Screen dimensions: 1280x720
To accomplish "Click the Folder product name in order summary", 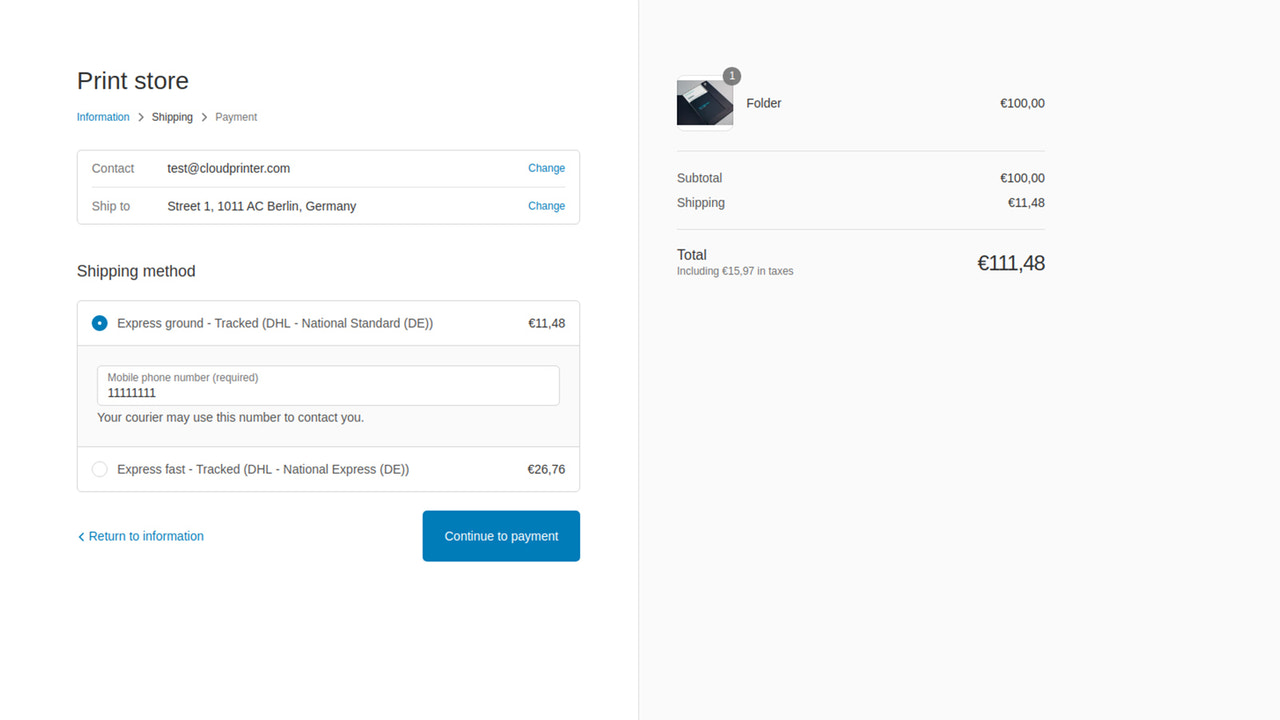I will point(763,103).
